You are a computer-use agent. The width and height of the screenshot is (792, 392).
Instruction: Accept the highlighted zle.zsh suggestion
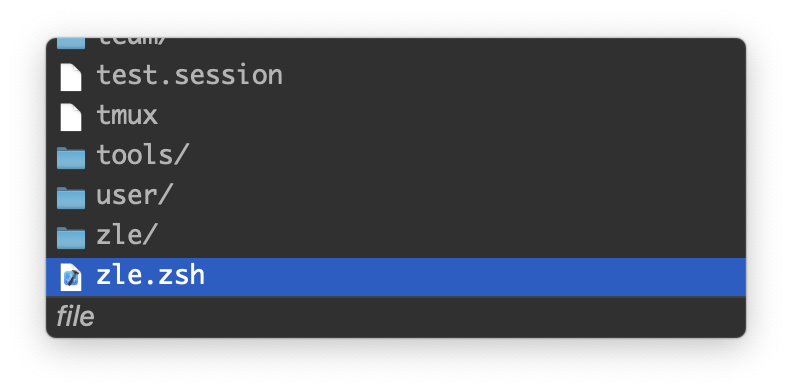tap(396, 277)
